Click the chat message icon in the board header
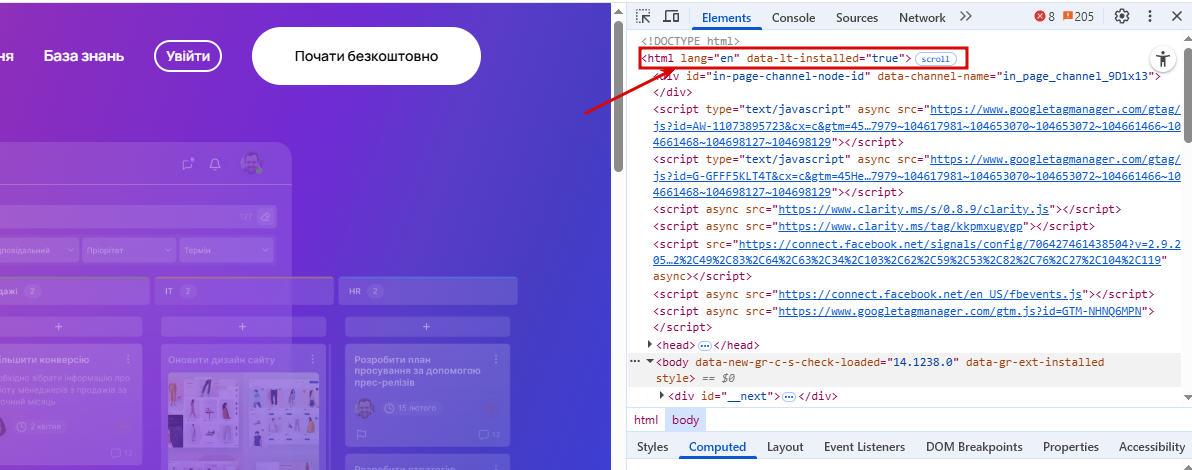Viewport: 1192px width, 470px height. pos(188,164)
